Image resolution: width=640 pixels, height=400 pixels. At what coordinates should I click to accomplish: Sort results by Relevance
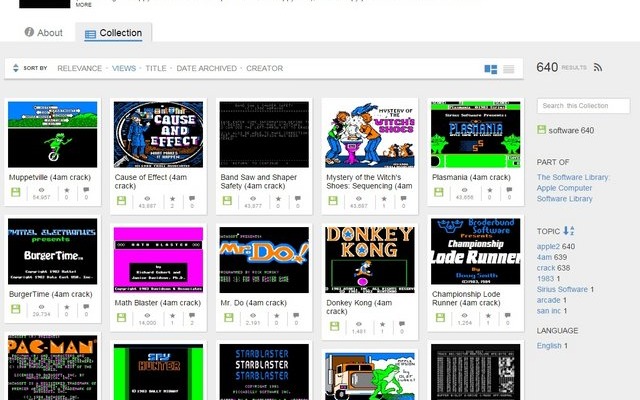pos(80,68)
